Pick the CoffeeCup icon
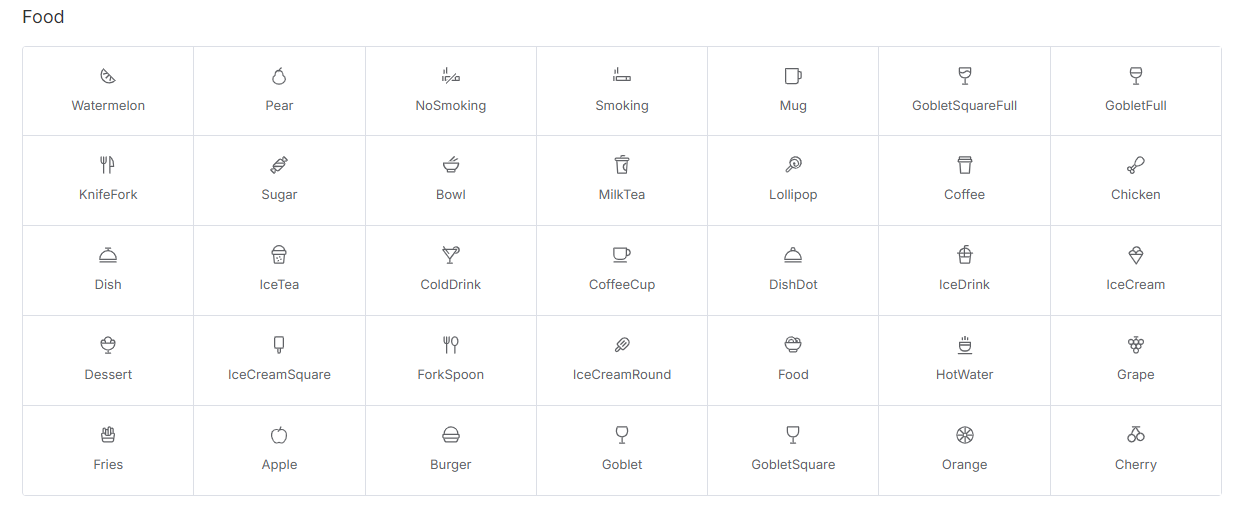This screenshot has width=1256, height=509. 622,255
